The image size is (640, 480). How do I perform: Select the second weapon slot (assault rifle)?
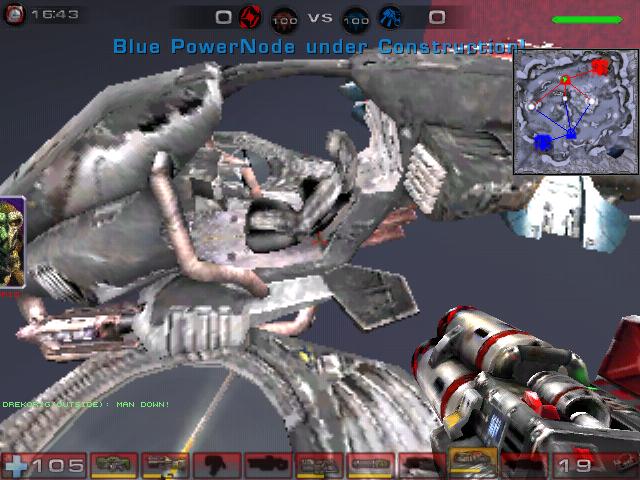(x=165, y=465)
